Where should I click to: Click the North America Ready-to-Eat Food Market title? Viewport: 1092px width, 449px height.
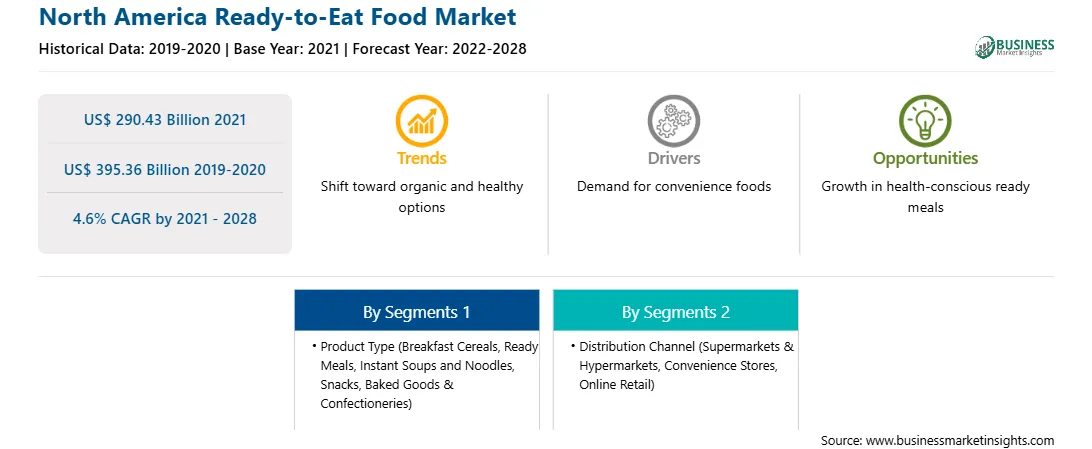[x=278, y=17]
